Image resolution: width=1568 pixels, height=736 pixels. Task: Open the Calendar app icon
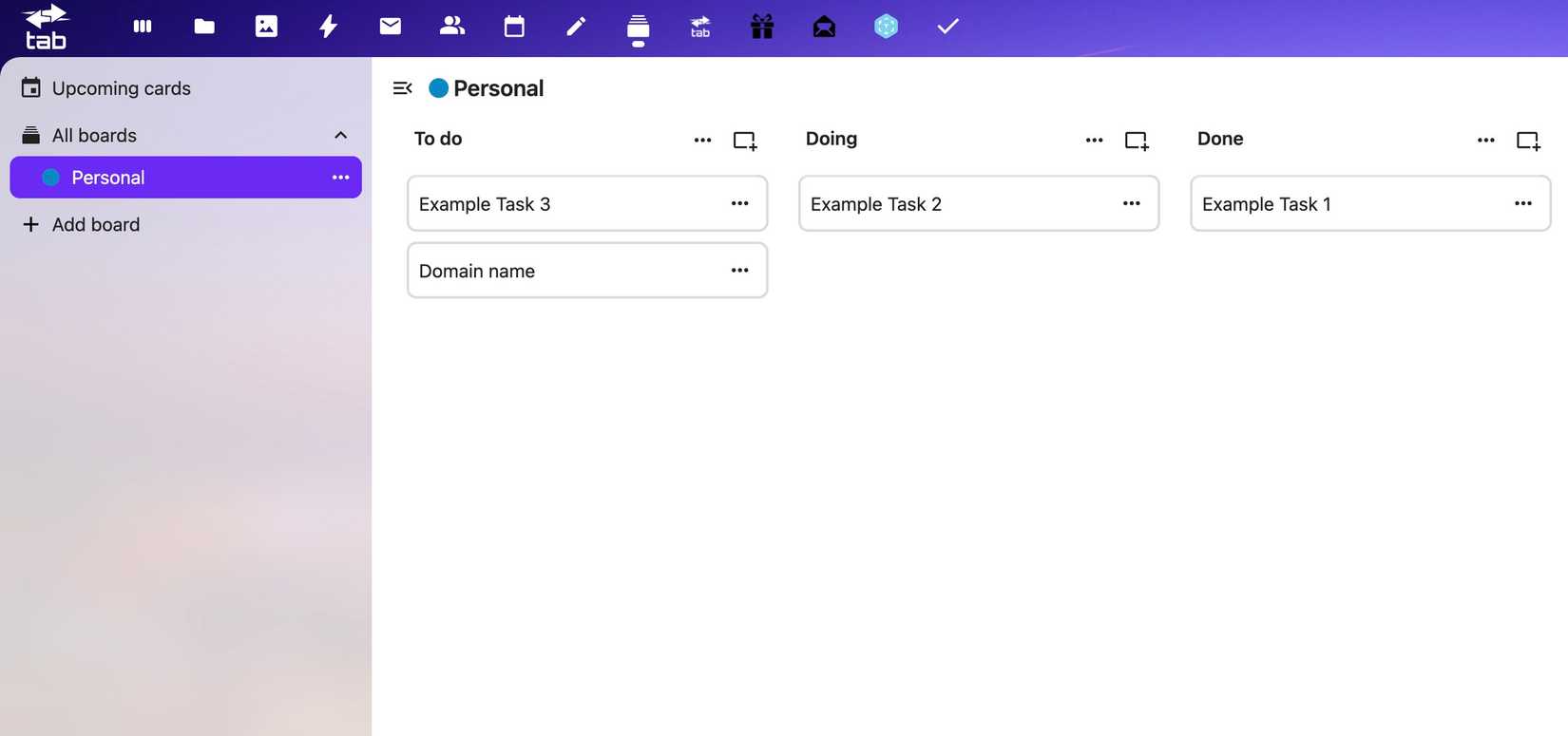[514, 27]
